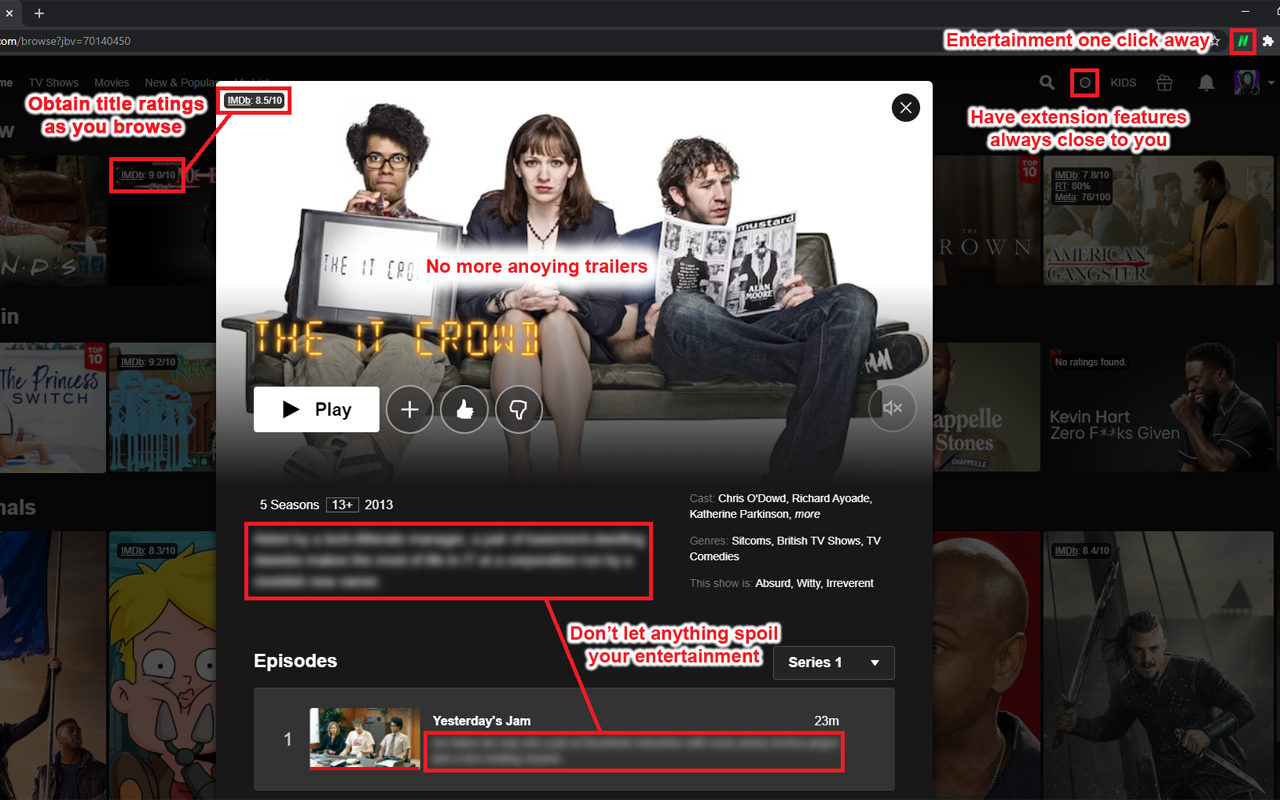The width and height of the screenshot is (1280, 800).
Task: Rate the show with thumbs up
Action: [x=464, y=409]
